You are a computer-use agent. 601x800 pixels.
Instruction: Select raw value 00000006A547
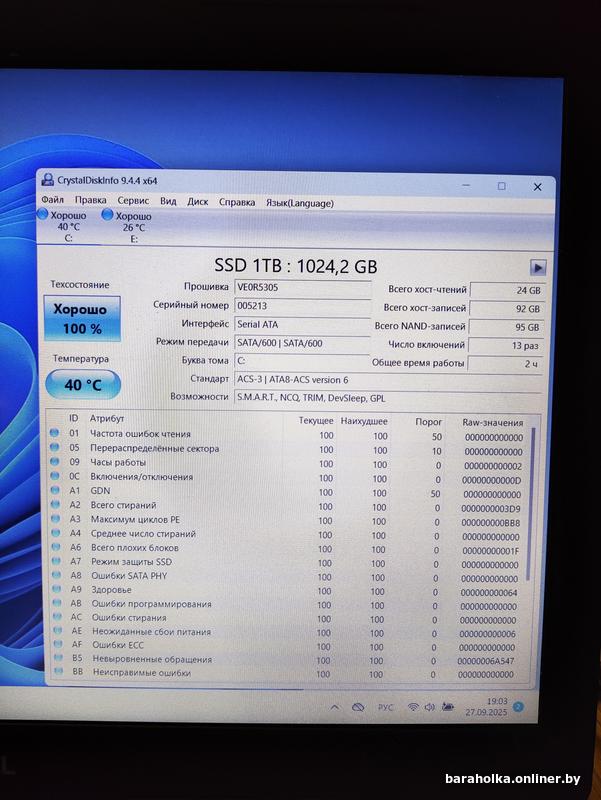click(486, 661)
